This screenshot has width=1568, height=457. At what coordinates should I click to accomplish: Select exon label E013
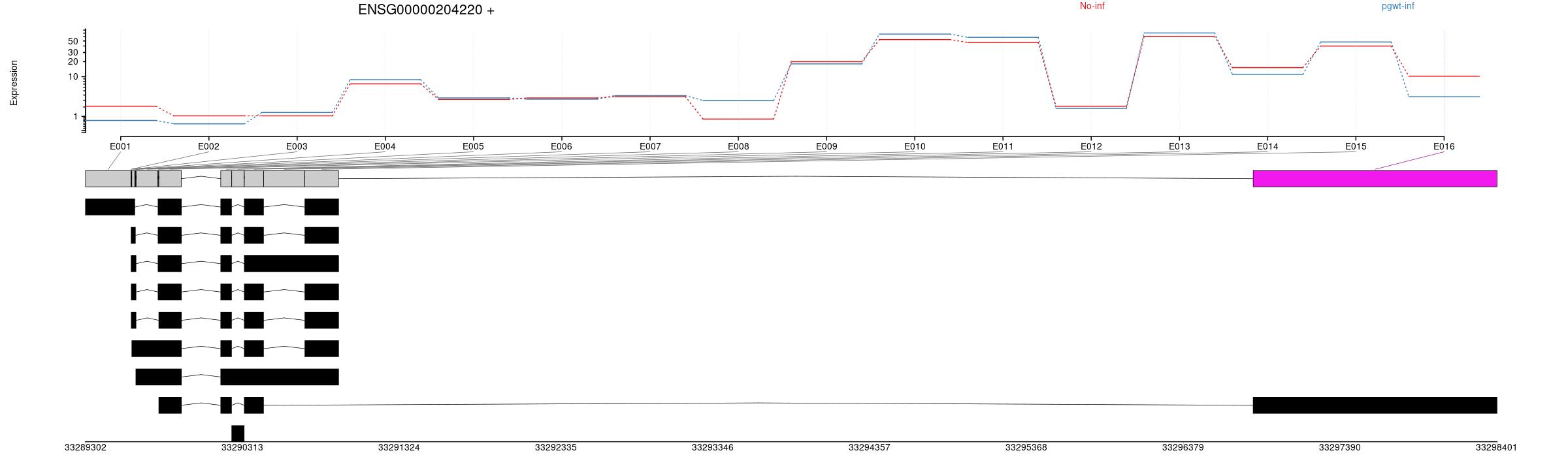tap(1179, 146)
